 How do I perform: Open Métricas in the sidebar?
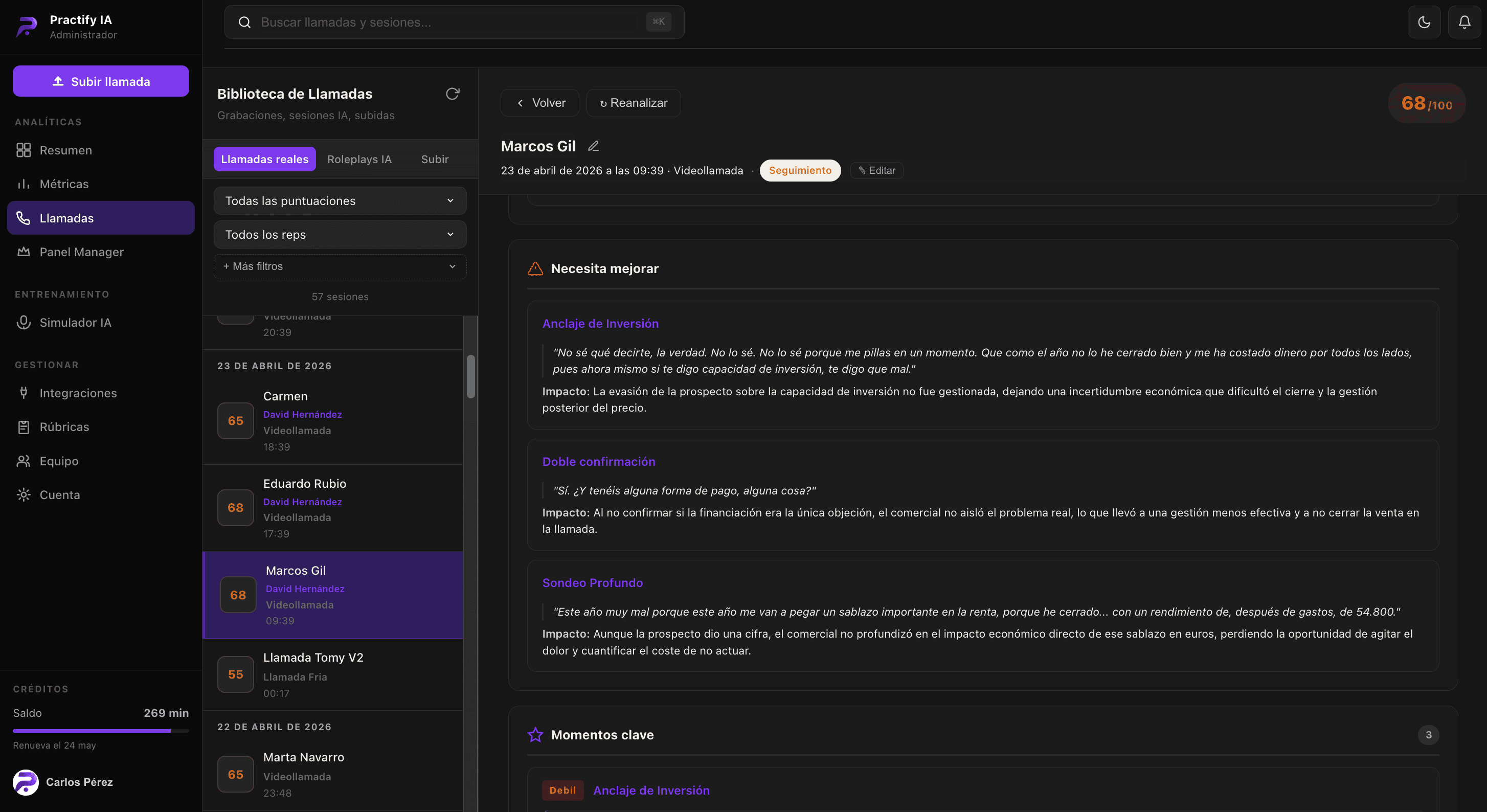101,184
